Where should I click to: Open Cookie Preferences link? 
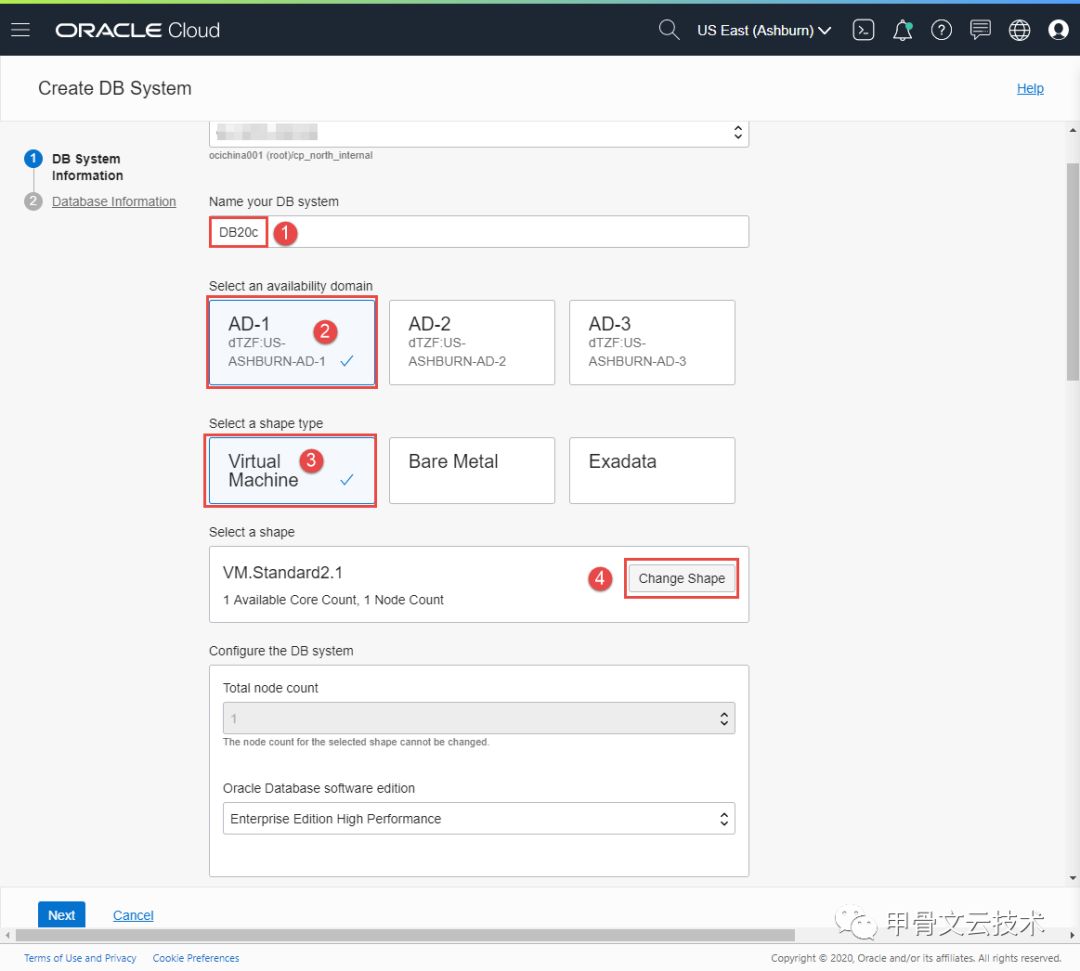(x=196, y=958)
